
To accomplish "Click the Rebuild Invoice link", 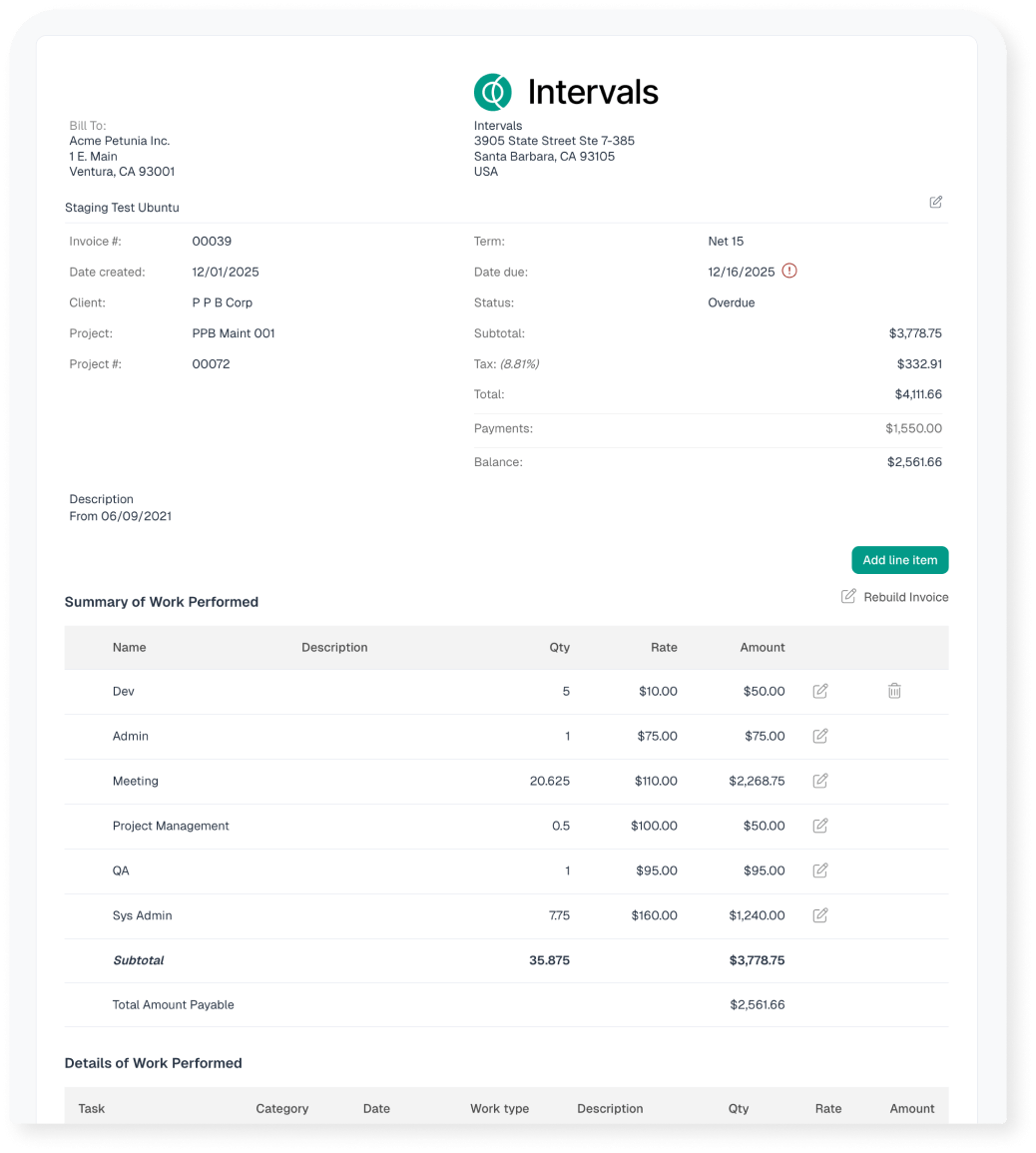I will coord(895,597).
